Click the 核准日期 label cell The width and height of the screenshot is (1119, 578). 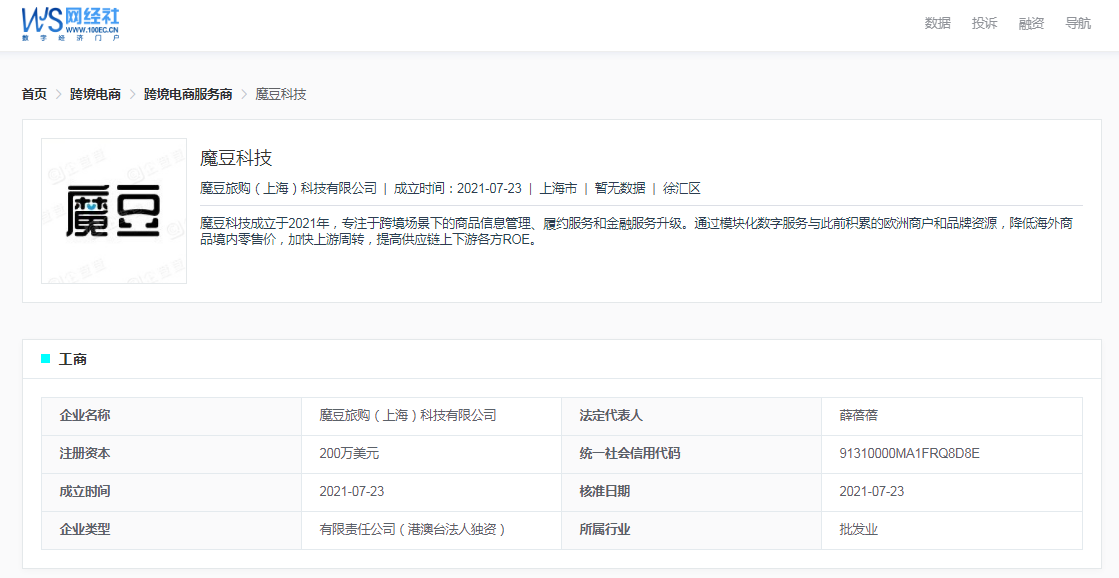[692, 492]
